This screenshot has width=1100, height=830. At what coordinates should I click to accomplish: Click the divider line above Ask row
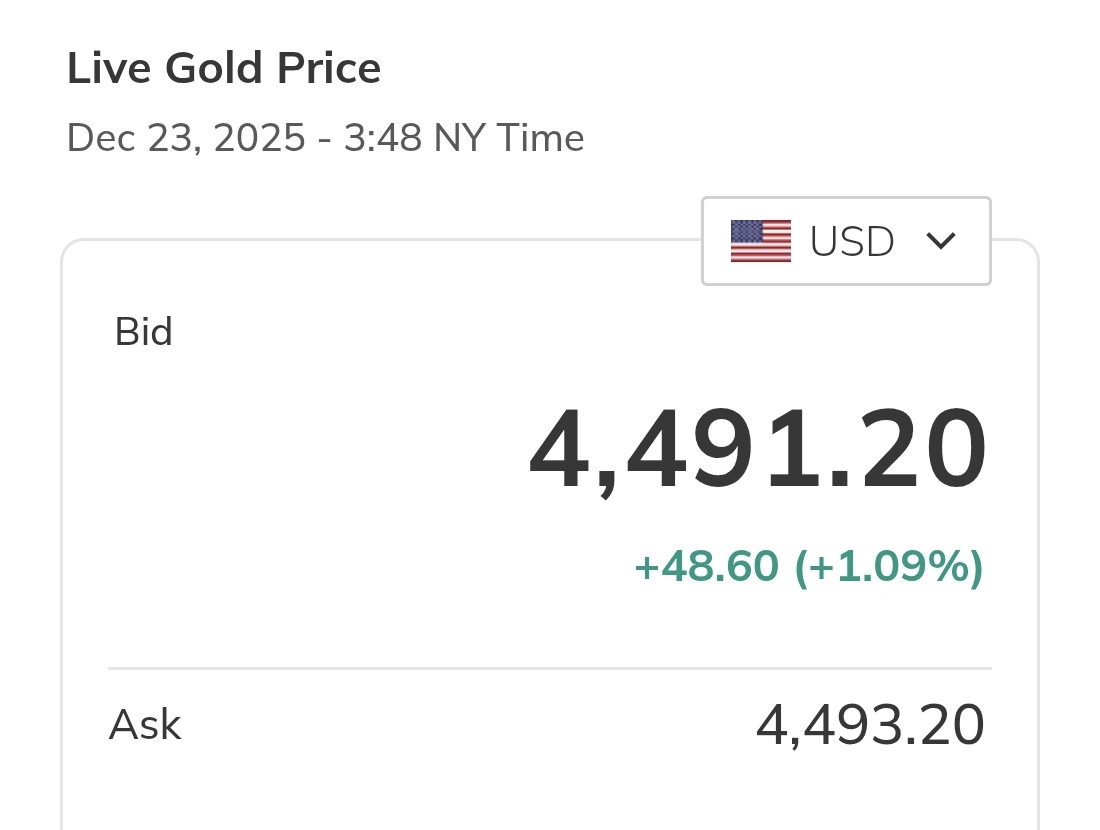pos(550,668)
